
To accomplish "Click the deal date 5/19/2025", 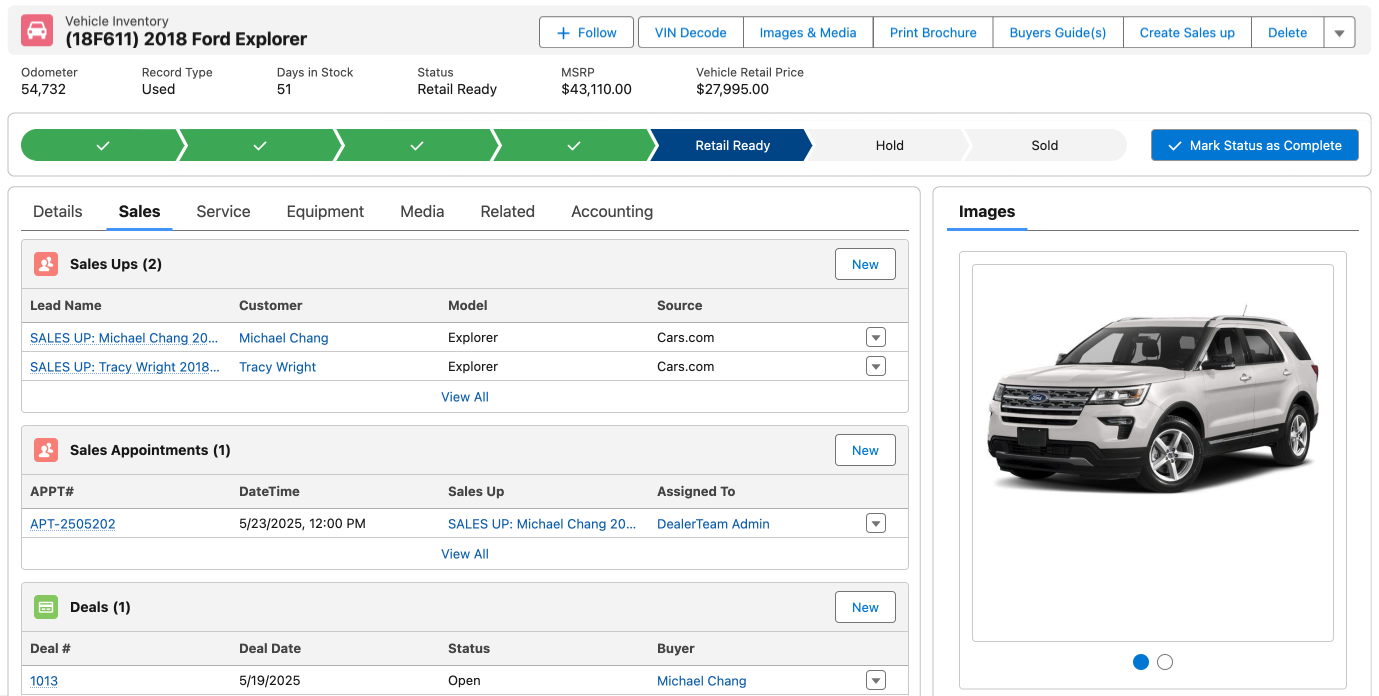I will click(271, 680).
